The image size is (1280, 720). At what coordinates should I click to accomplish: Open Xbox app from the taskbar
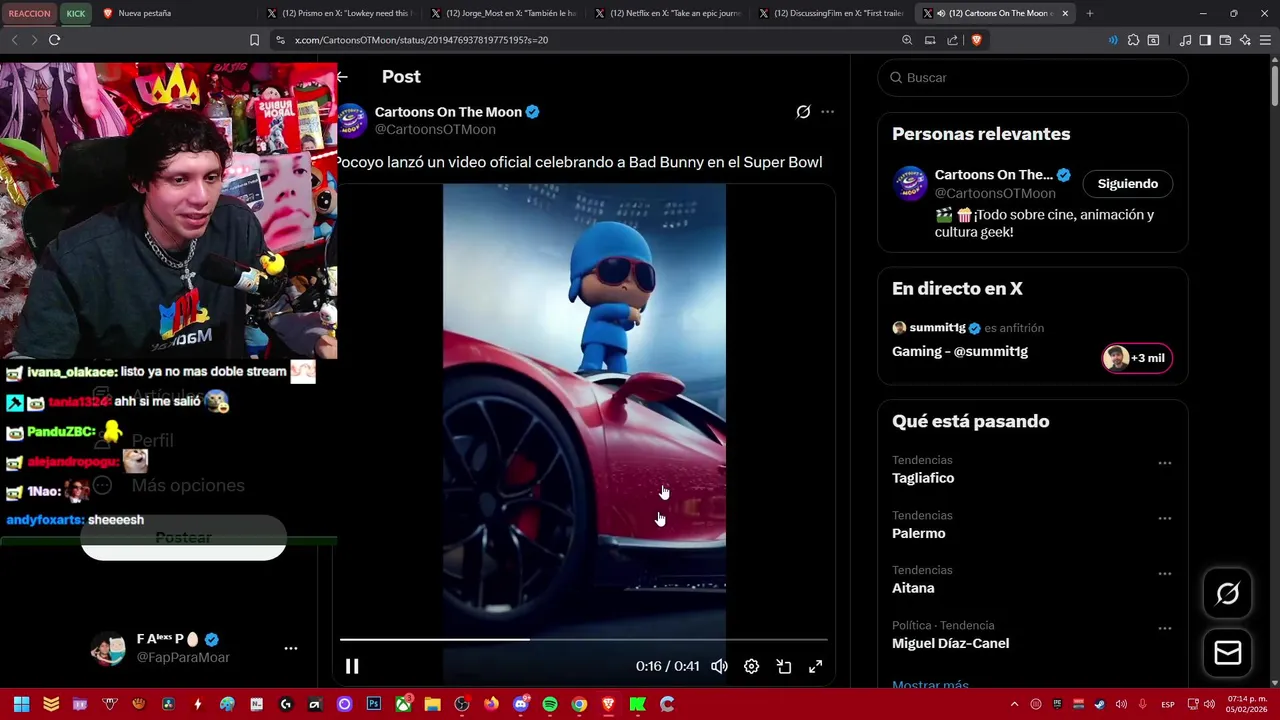click(x=403, y=704)
